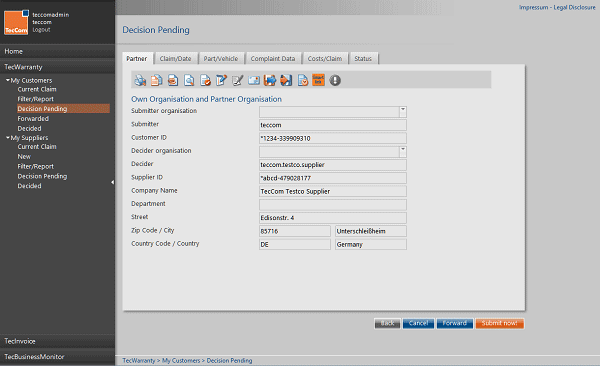This screenshot has height=366, width=600.
Task: Click the Country Code field DE
Action: click(295, 244)
